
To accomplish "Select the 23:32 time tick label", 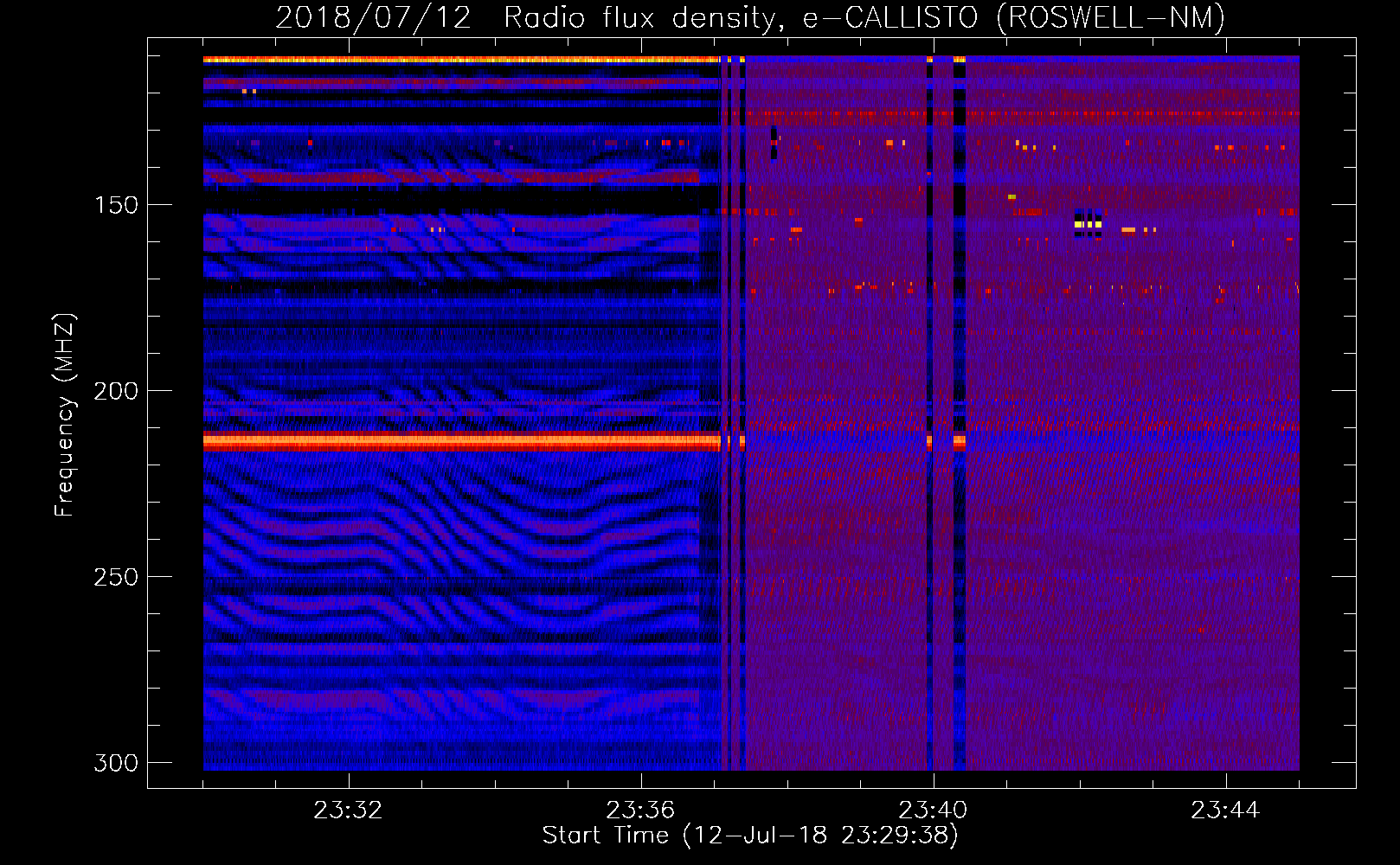I will click(x=348, y=811).
